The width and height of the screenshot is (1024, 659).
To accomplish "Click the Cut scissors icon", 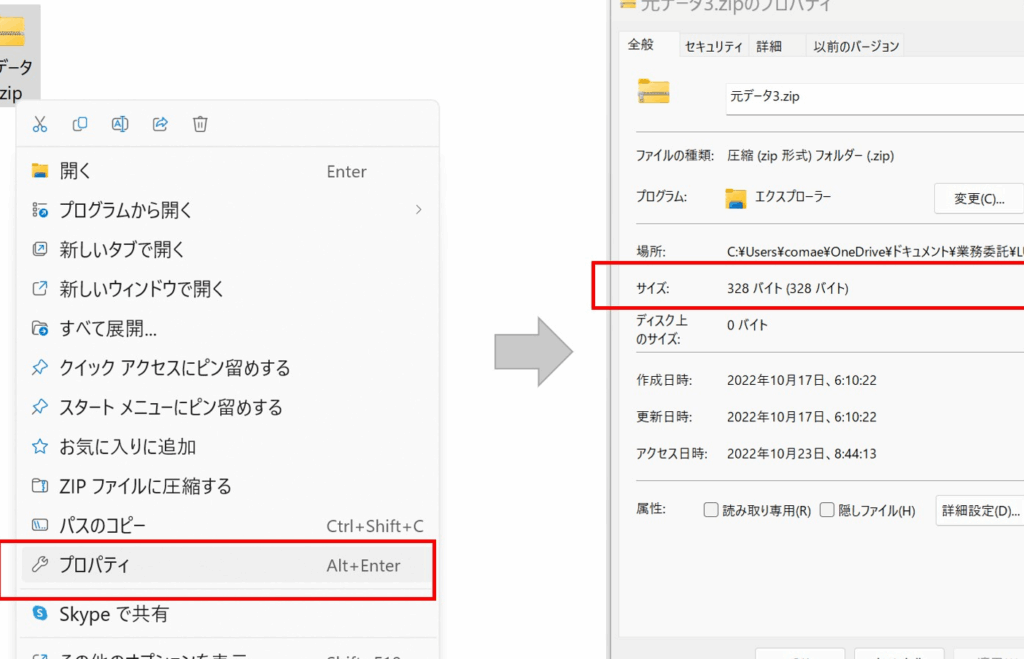I will pos(40,124).
